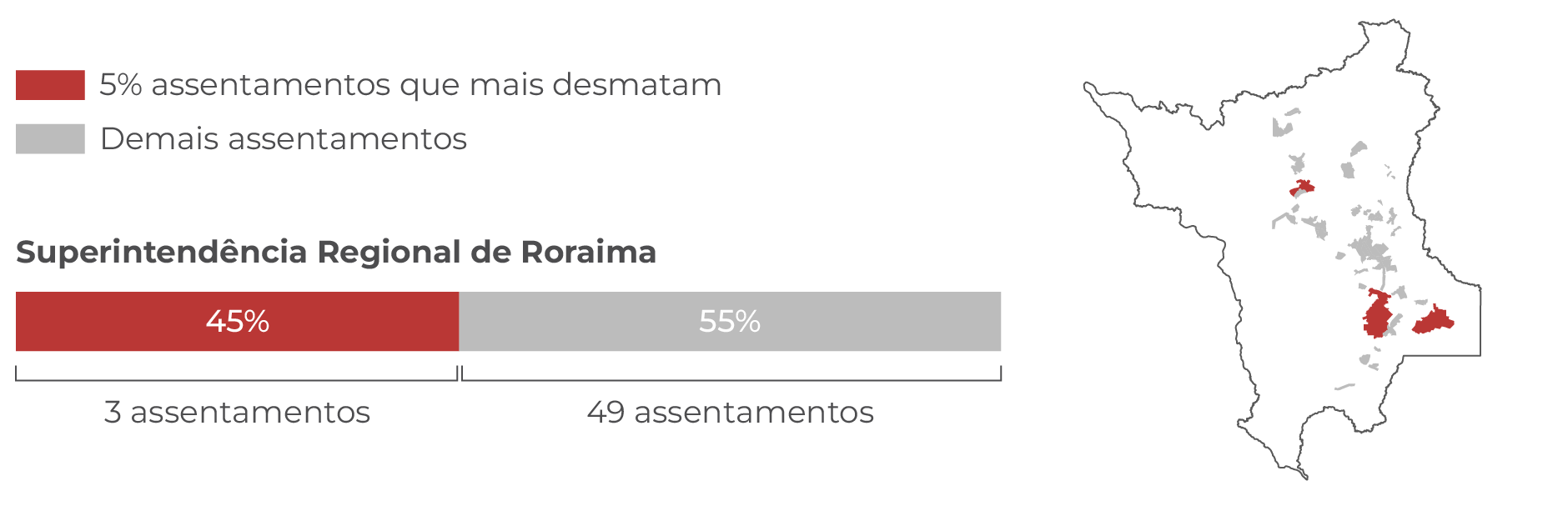This screenshot has width=1568, height=511.
Task: Select the 55% percentage text
Action: tap(730, 322)
